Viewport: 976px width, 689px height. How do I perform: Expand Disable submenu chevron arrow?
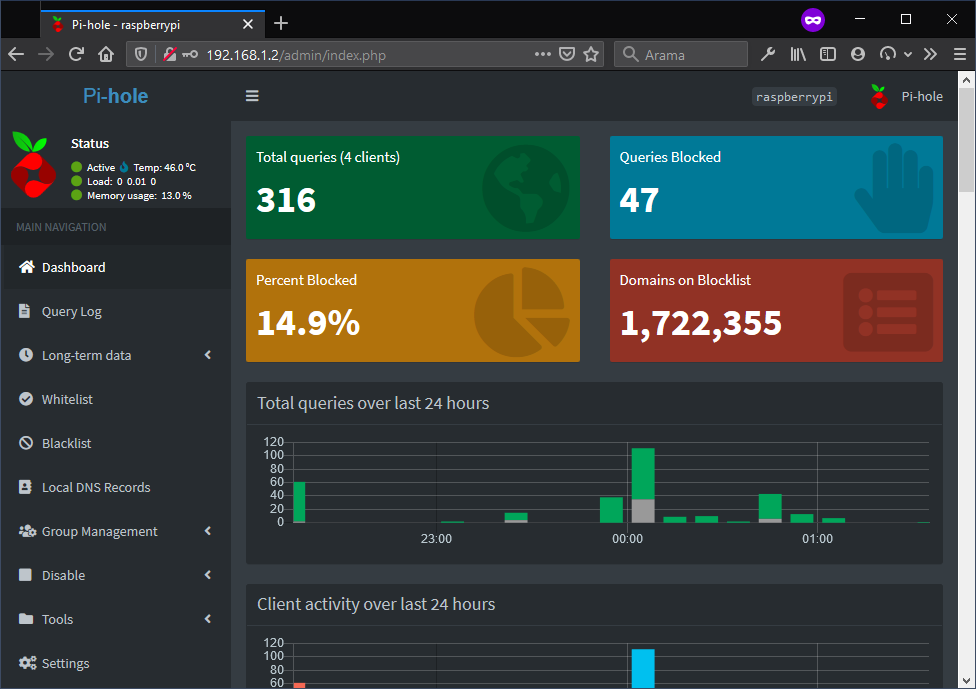(x=208, y=574)
